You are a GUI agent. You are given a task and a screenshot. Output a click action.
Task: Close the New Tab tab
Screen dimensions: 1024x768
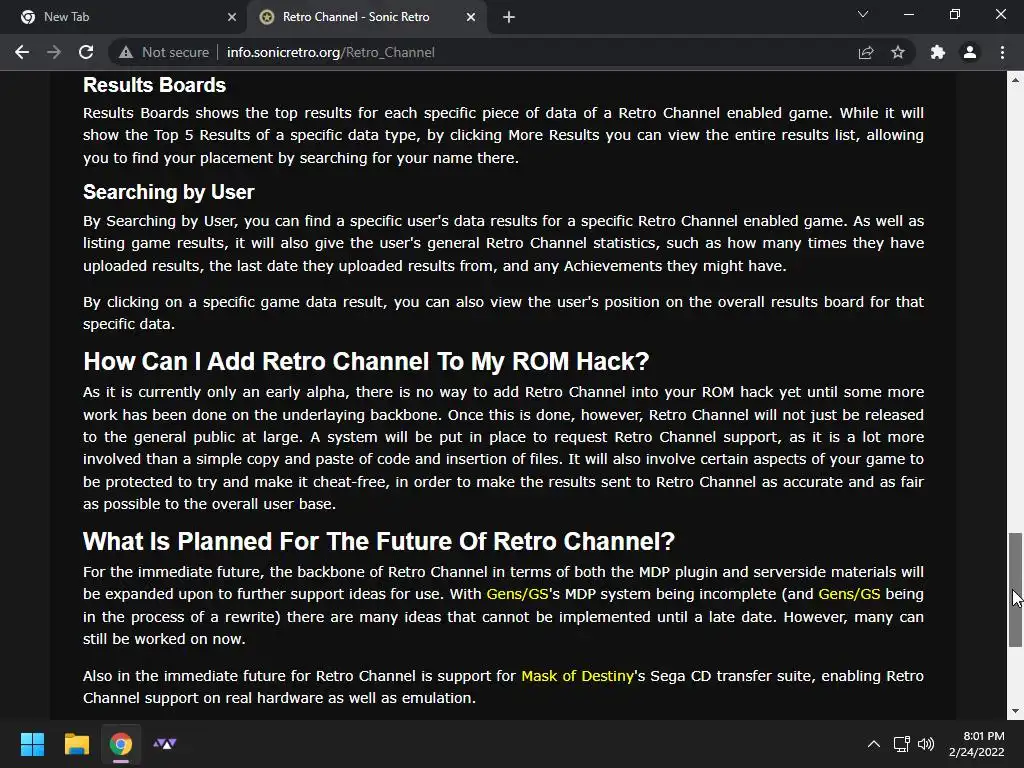(x=231, y=17)
